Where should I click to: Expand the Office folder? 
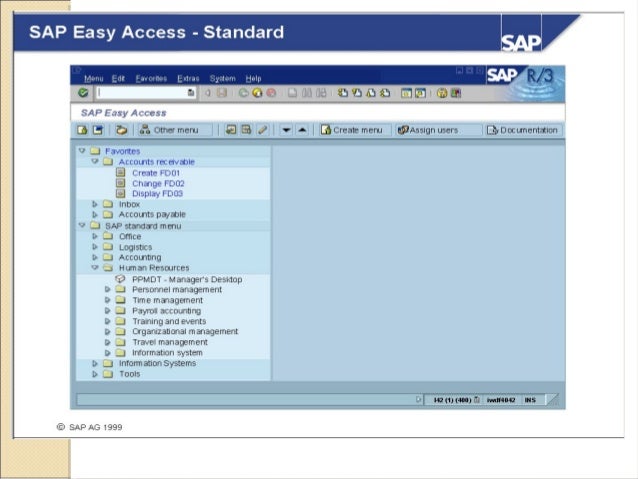(x=95, y=236)
